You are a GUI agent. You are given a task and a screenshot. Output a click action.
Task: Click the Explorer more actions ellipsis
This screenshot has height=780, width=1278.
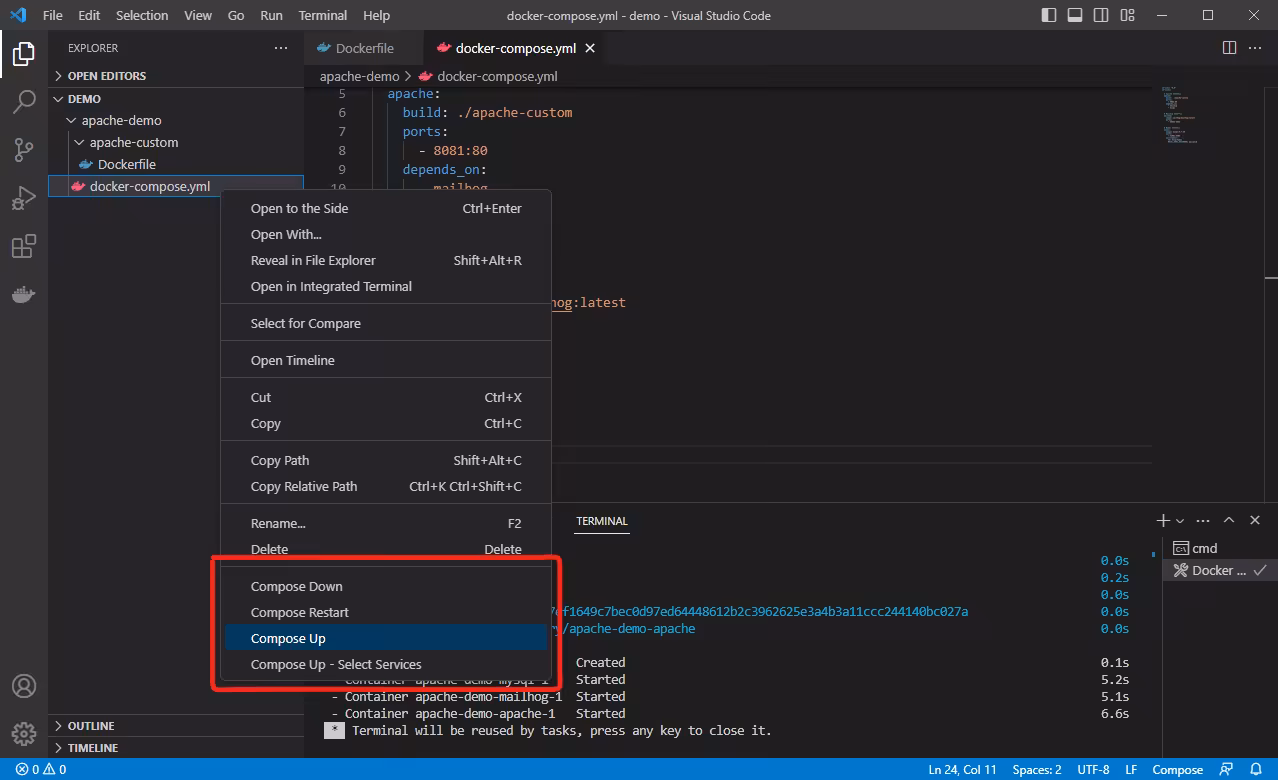(281, 48)
